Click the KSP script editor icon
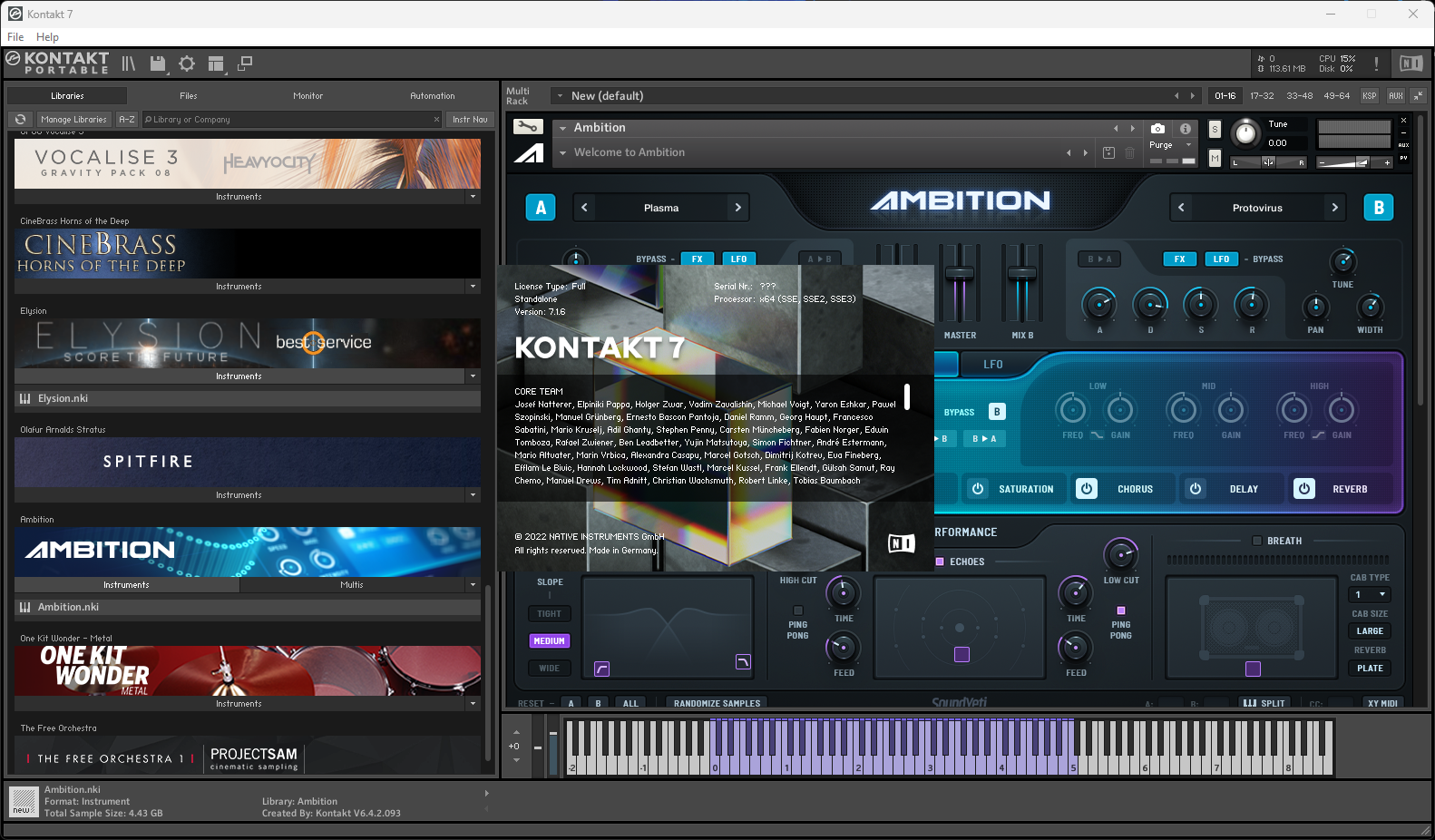The width and height of the screenshot is (1435, 840). tap(1370, 96)
